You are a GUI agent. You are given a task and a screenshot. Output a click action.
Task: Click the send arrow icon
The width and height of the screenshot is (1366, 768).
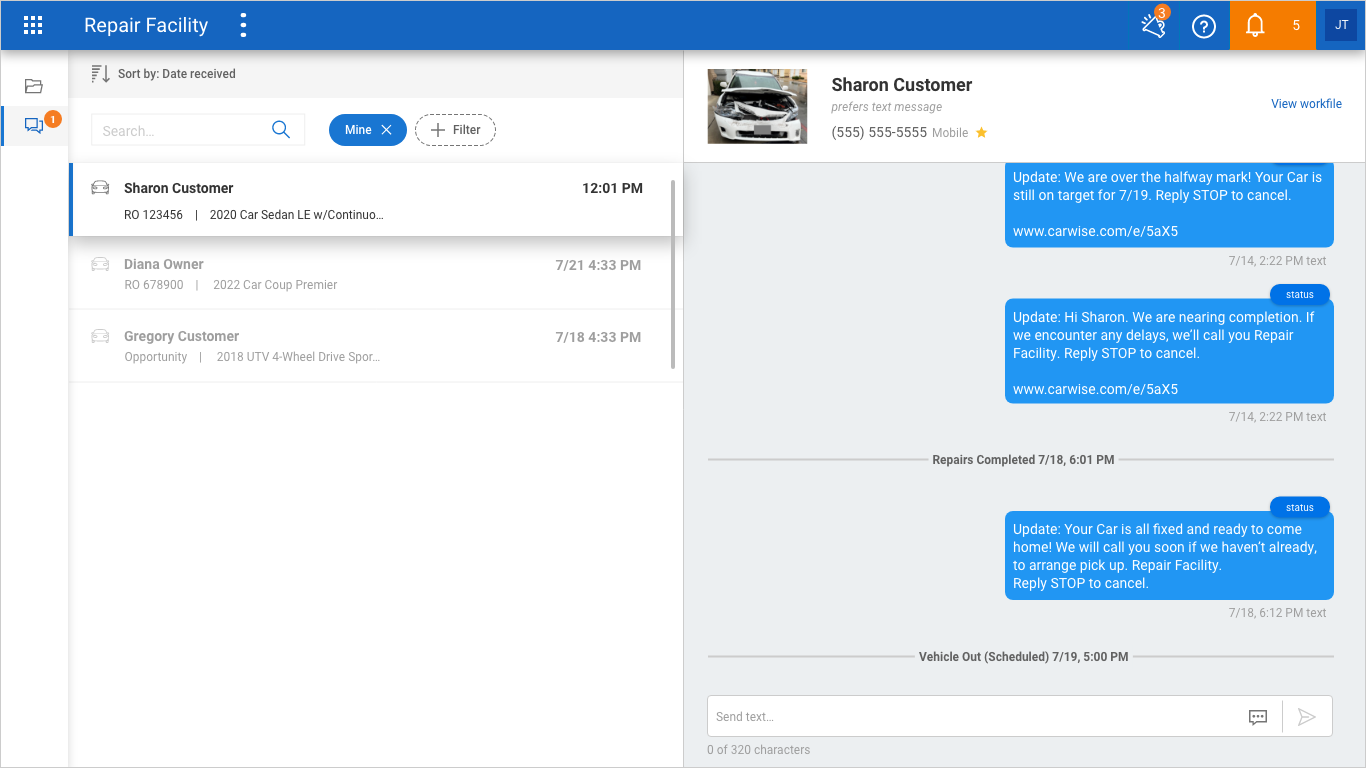pyautogui.click(x=1306, y=717)
